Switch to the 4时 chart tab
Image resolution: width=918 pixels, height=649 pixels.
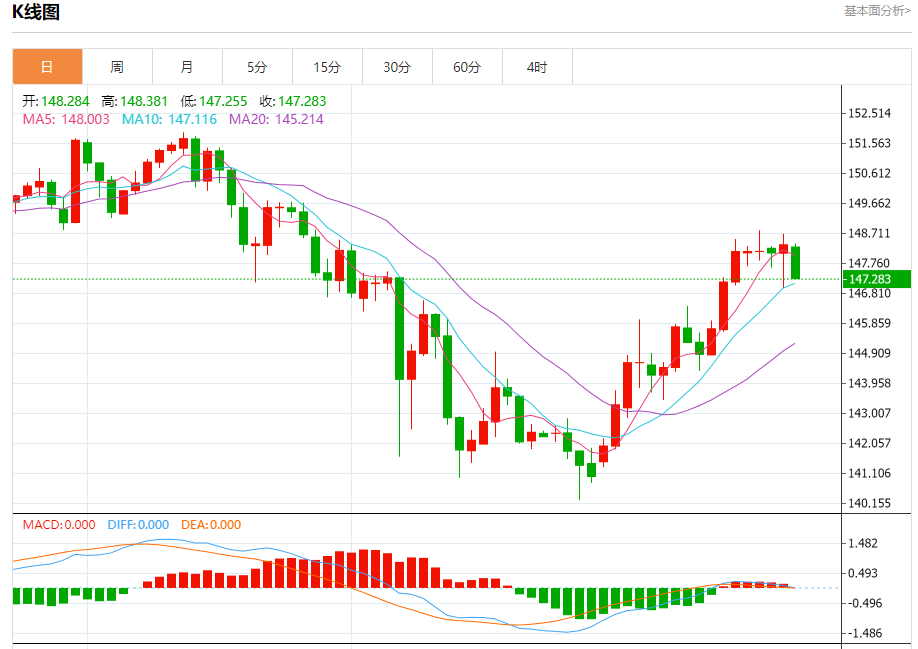coord(537,67)
